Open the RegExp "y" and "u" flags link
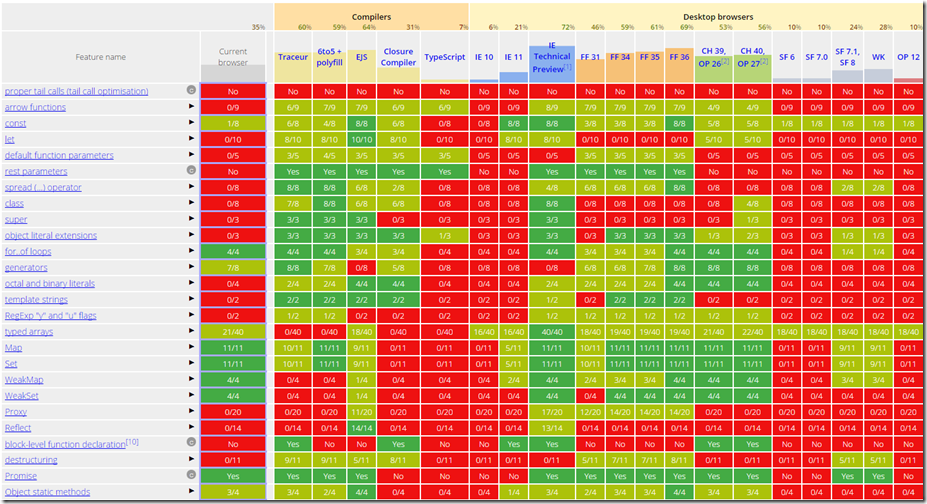927x504 pixels. point(50,316)
